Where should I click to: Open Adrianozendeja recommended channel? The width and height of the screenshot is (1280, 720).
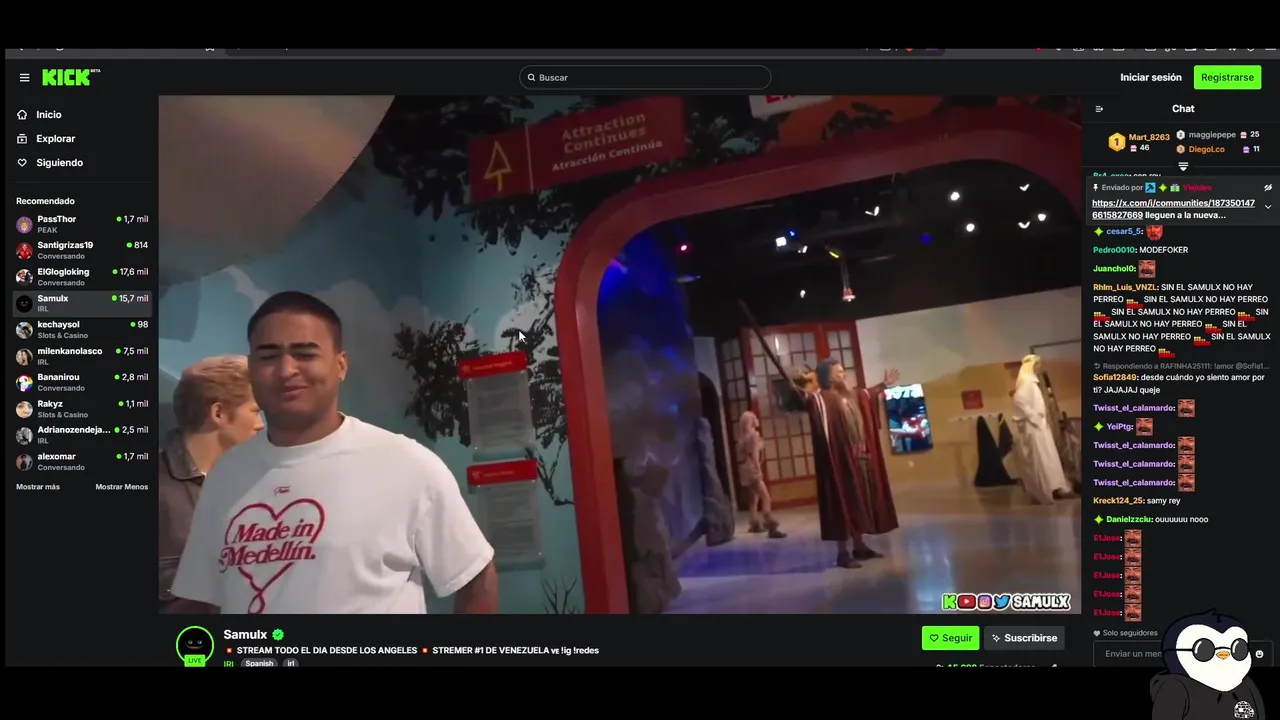[82, 435]
